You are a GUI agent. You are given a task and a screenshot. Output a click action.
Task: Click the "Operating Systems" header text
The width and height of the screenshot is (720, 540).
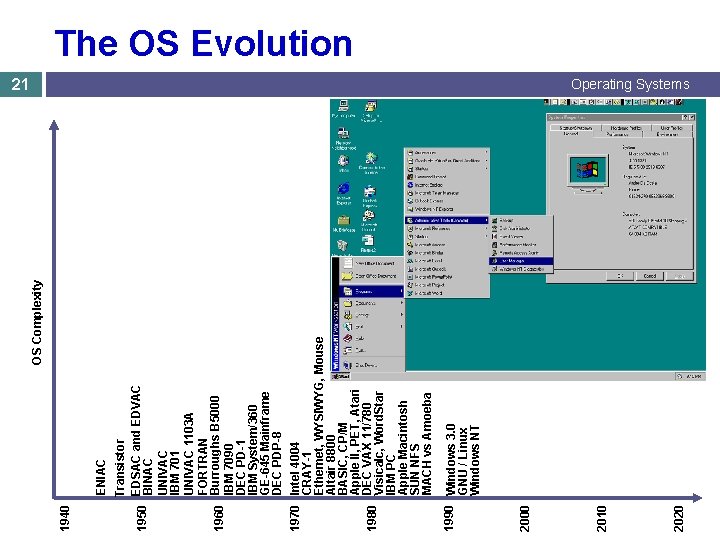click(x=630, y=84)
